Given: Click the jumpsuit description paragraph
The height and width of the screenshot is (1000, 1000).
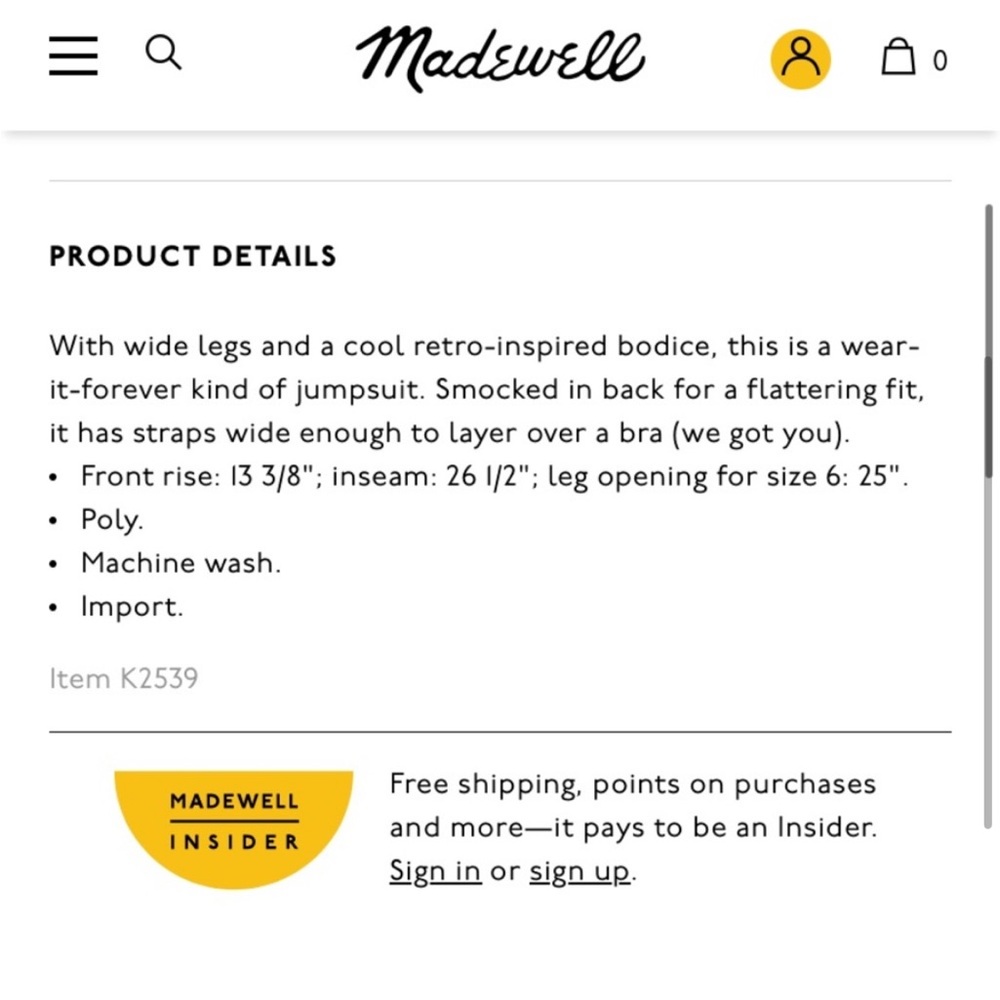Looking at the screenshot, I should pyautogui.click(x=487, y=390).
